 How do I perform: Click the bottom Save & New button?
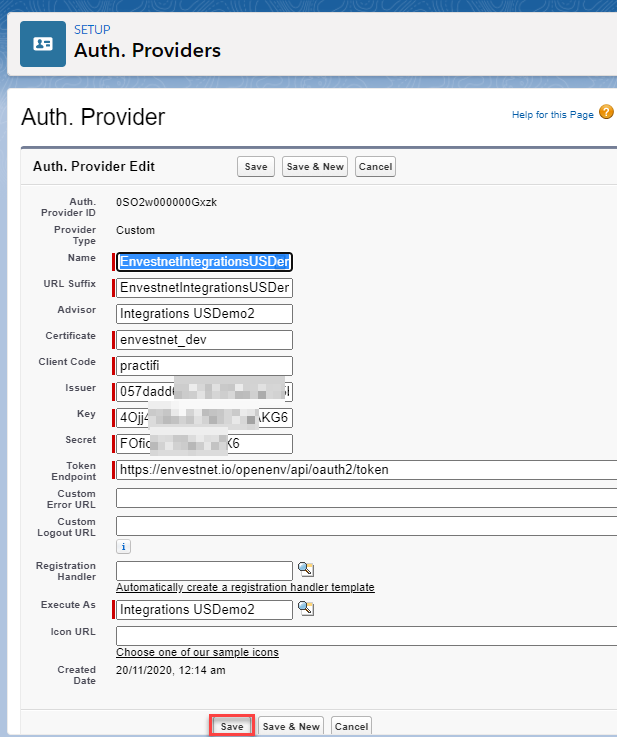pyautogui.click(x=291, y=726)
